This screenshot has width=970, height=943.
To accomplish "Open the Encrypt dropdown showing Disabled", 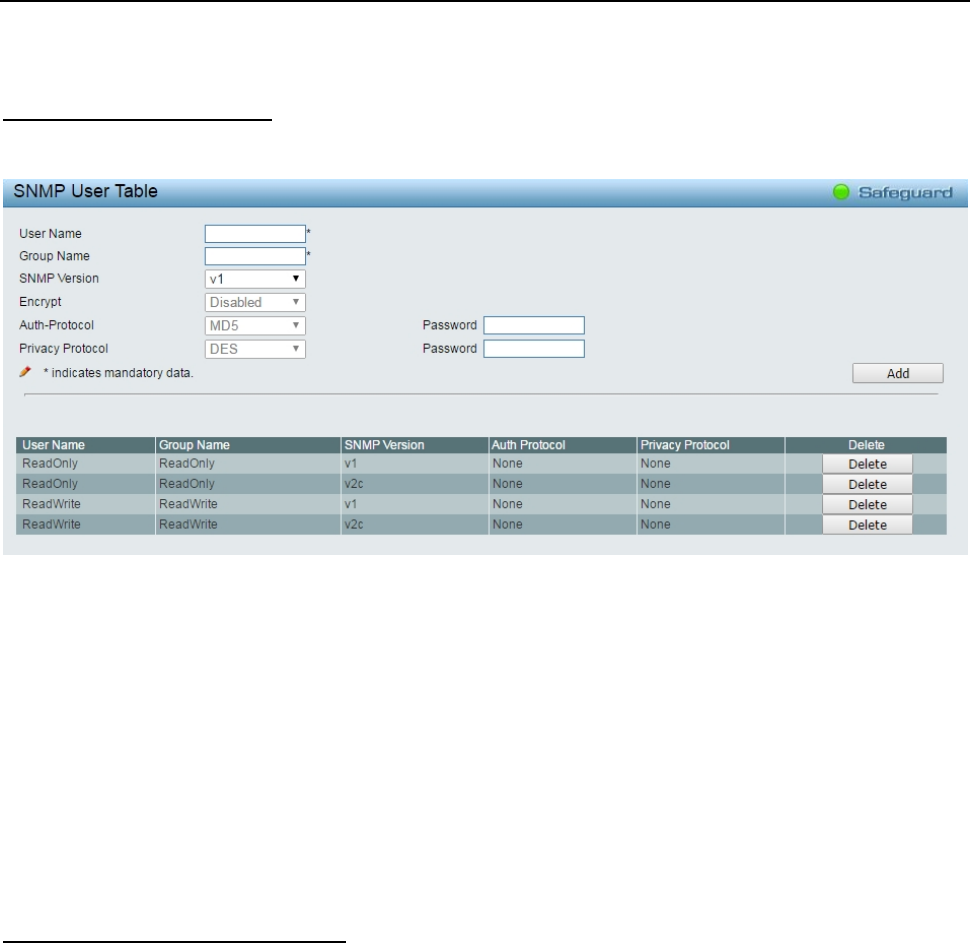I will point(255,303).
